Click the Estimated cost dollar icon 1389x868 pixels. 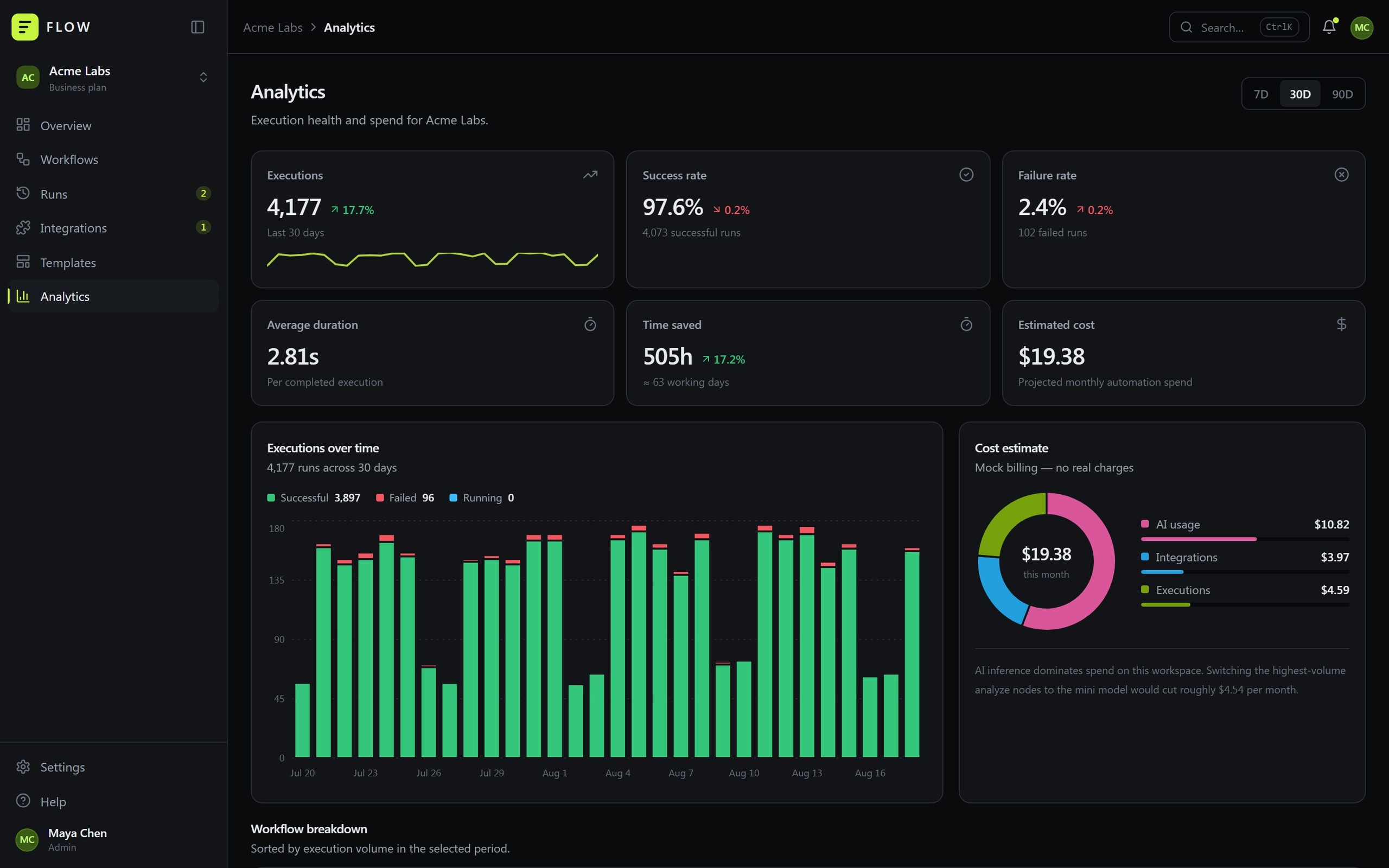point(1341,324)
